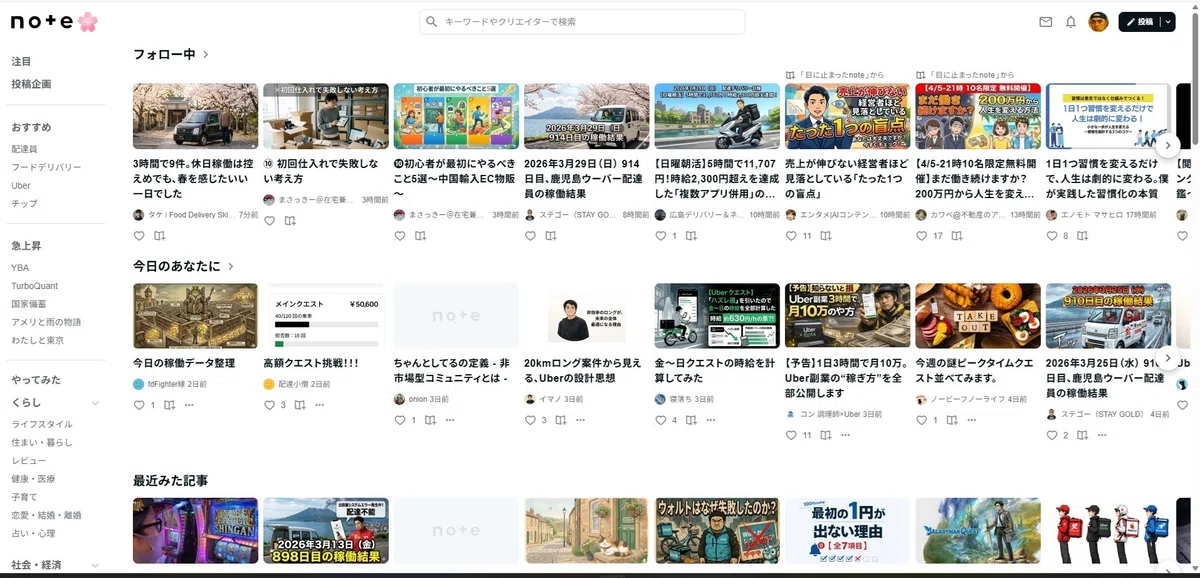
Task: Open more options for 高額クエスト挑戦!!!
Action: [319, 405]
